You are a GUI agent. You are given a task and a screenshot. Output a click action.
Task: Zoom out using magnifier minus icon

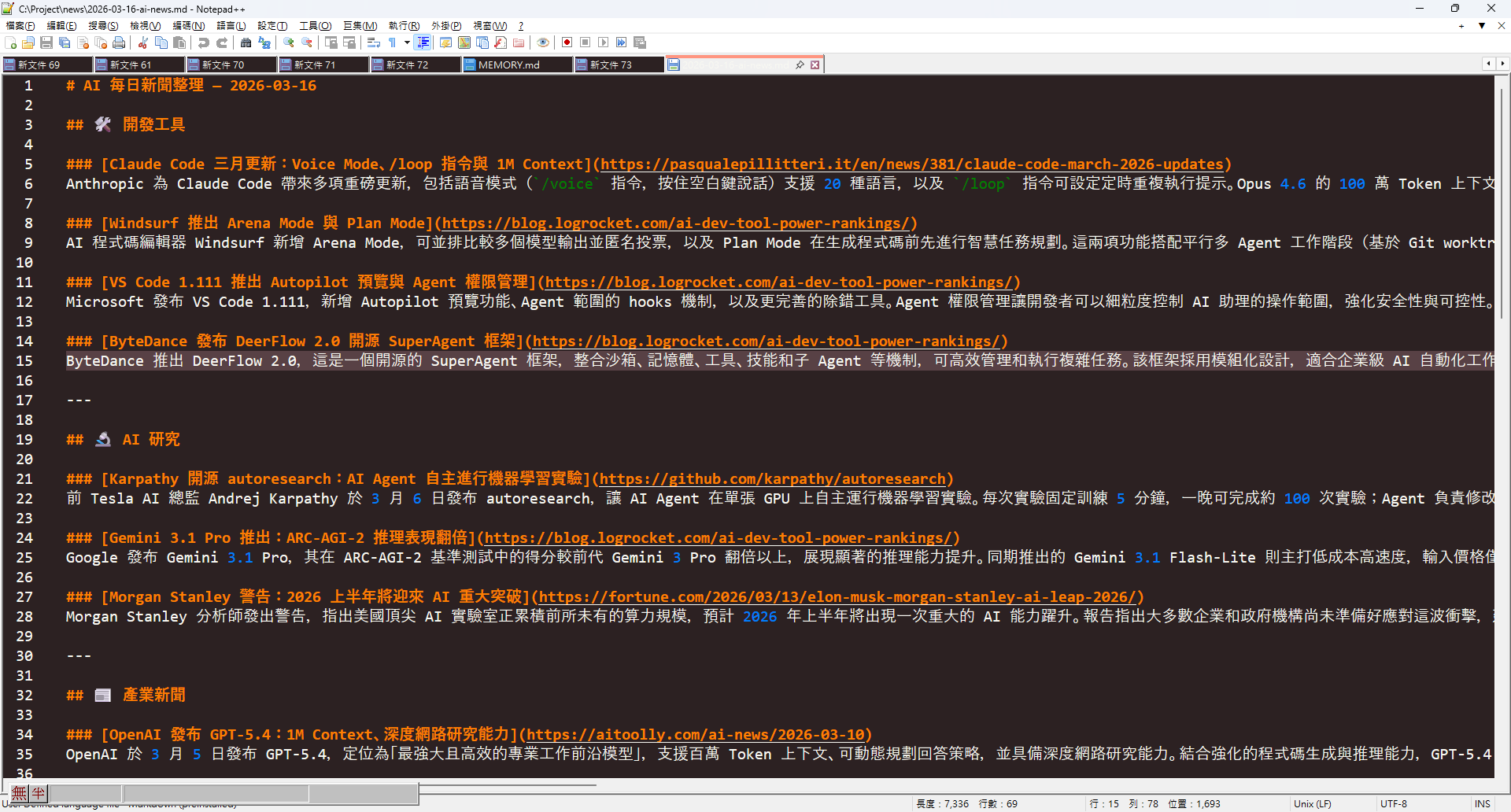click(307, 43)
